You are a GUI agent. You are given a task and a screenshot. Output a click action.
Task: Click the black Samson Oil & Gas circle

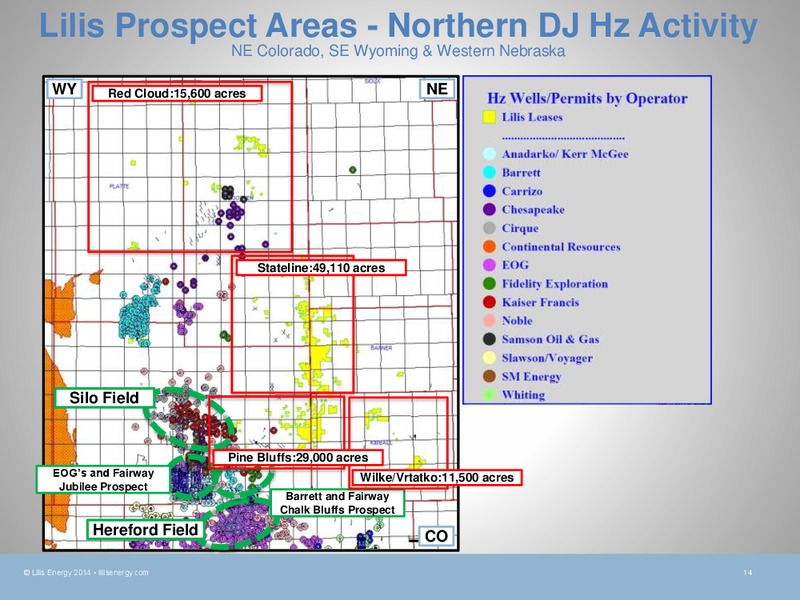coord(489,339)
